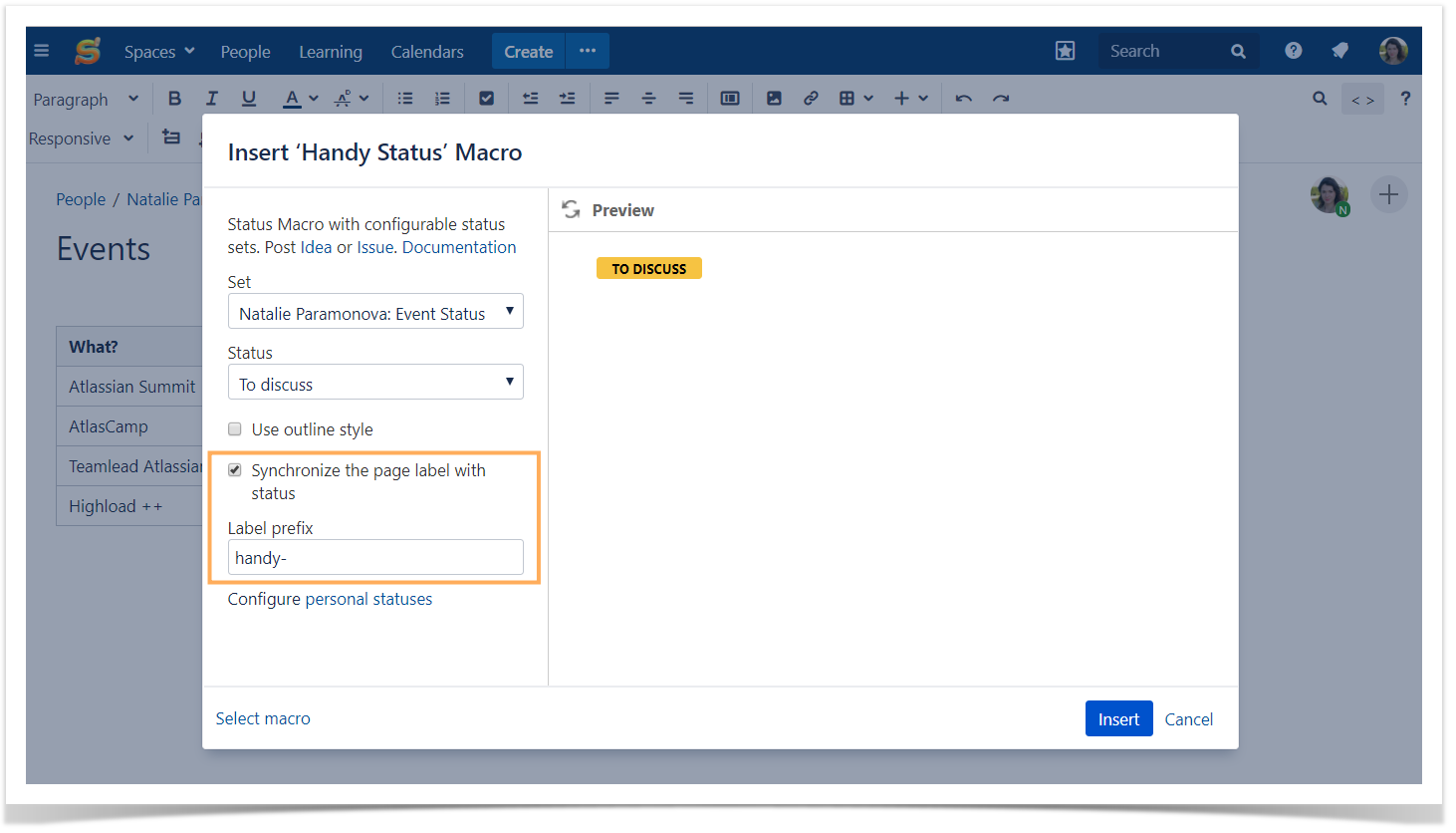1456x833 pixels.
Task: Open the Learning menu item
Action: pyautogui.click(x=331, y=51)
